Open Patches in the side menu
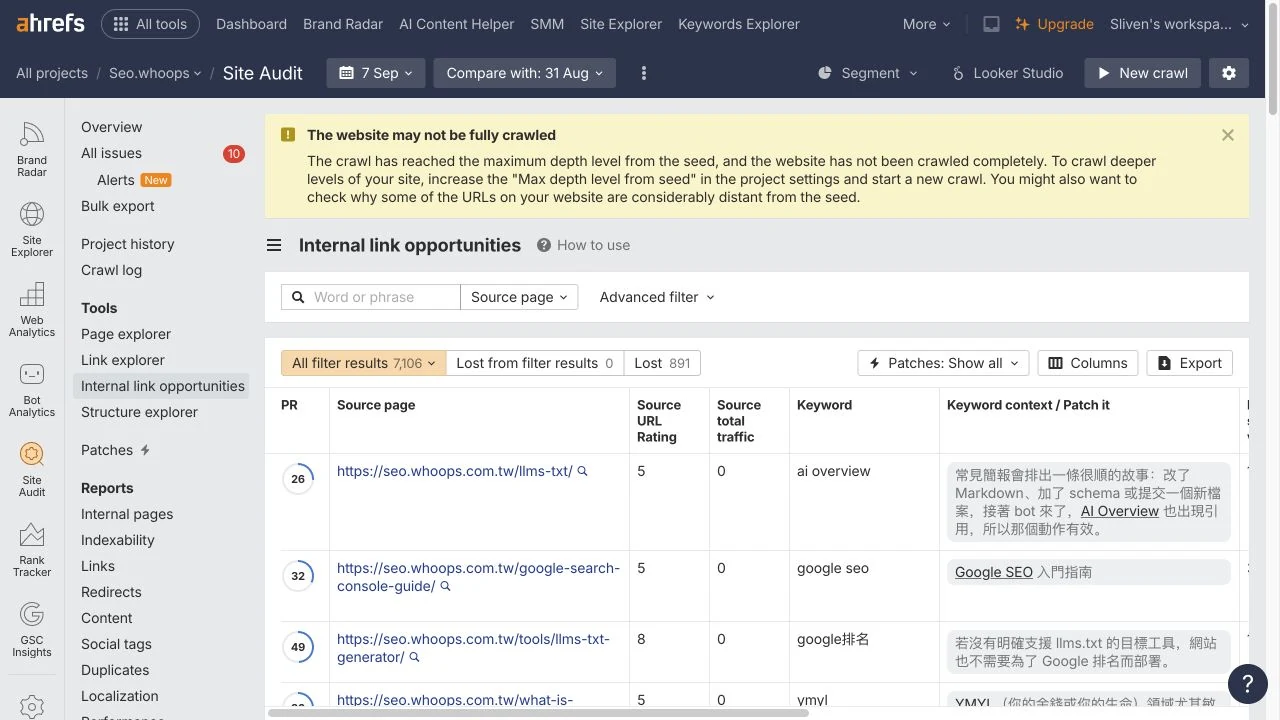Image resolution: width=1280 pixels, height=720 pixels. pos(107,450)
